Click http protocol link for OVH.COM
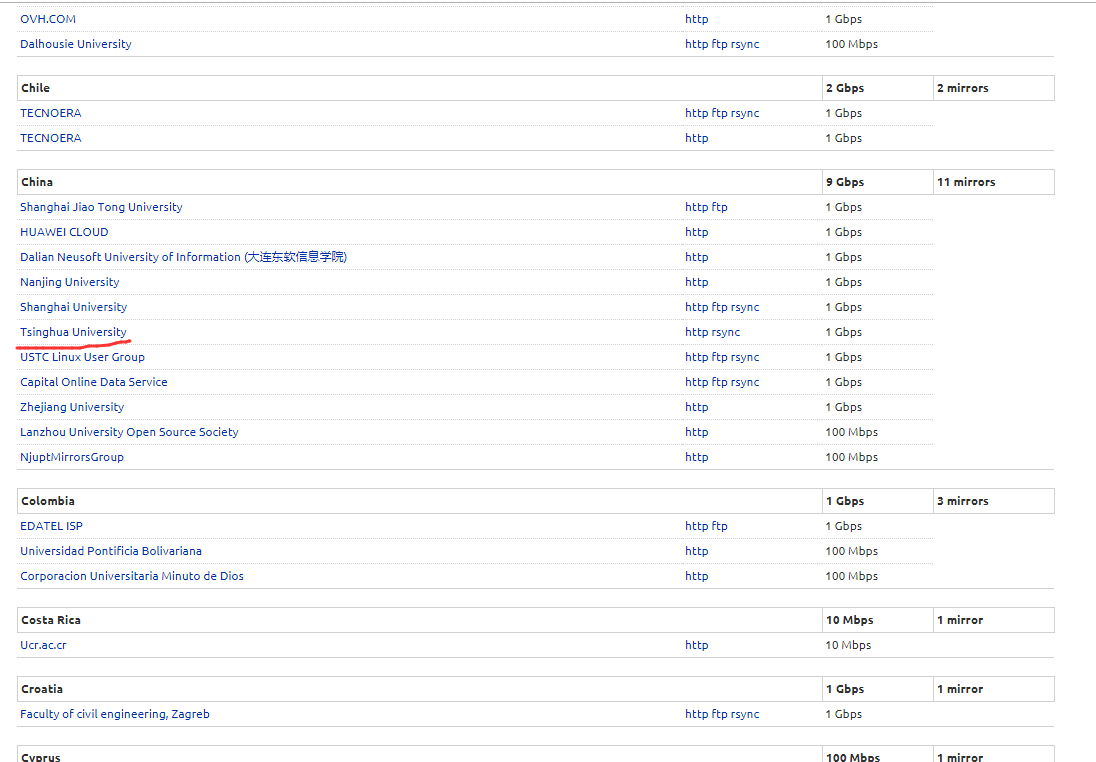The height and width of the screenshot is (762, 1096). pyautogui.click(x=696, y=19)
